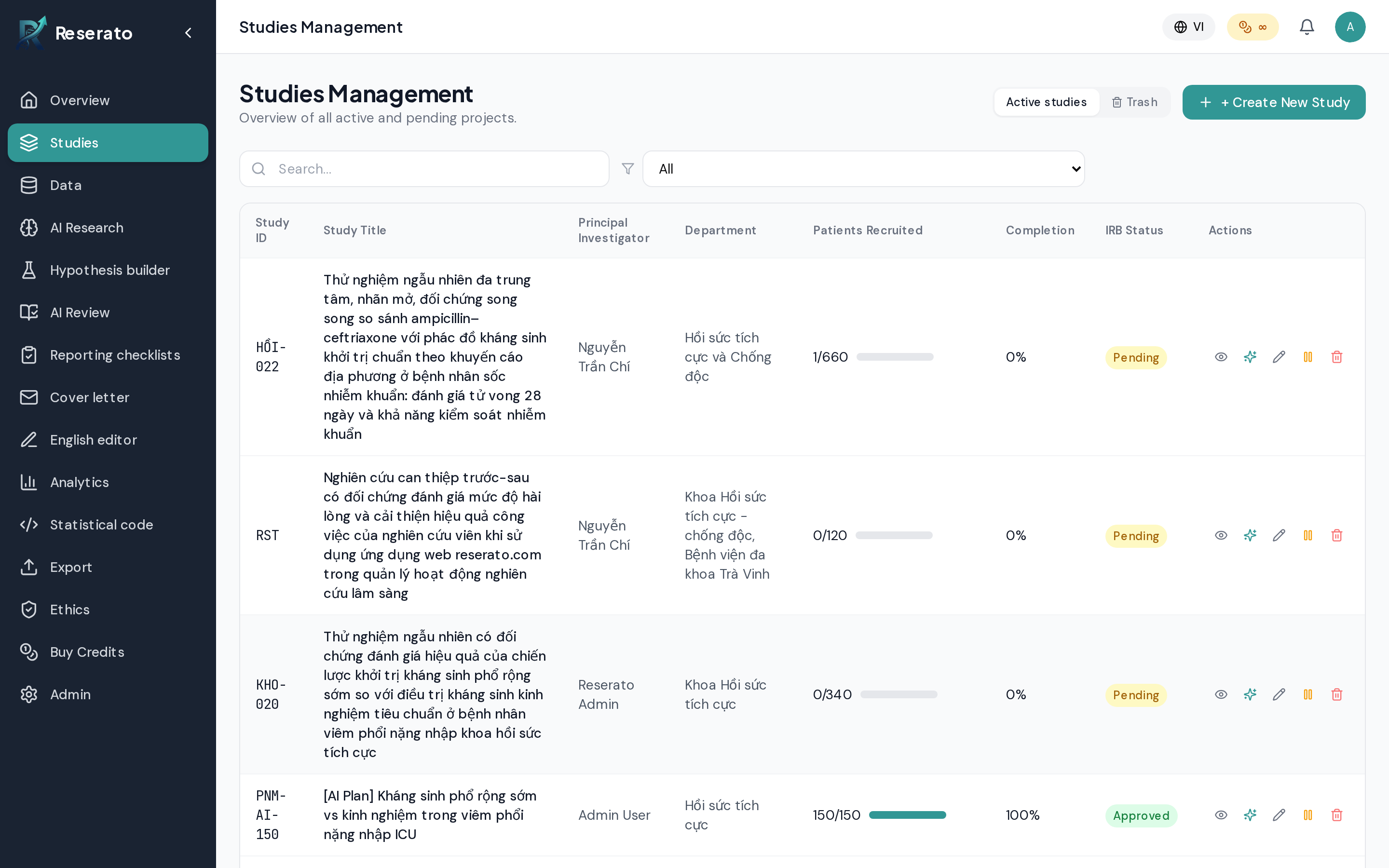Select the Active studies tab
1389x868 pixels.
coord(1047,102)
